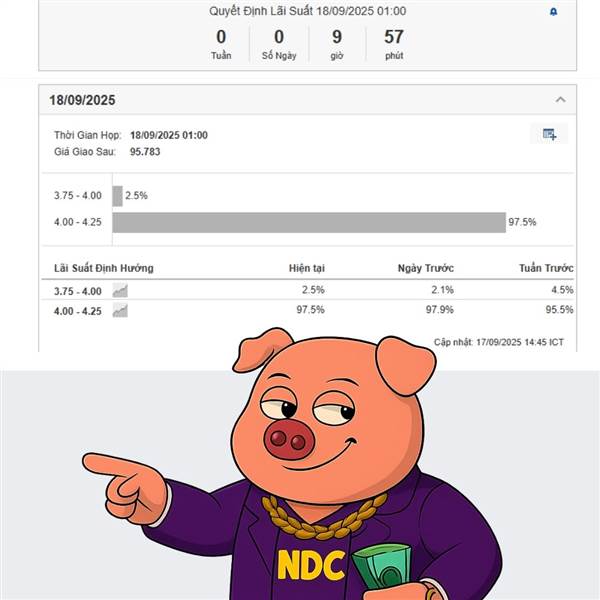The height and width of the screenshot is (600, 600).
Task: Click the bell alert icon
Action: coord(553,12)
